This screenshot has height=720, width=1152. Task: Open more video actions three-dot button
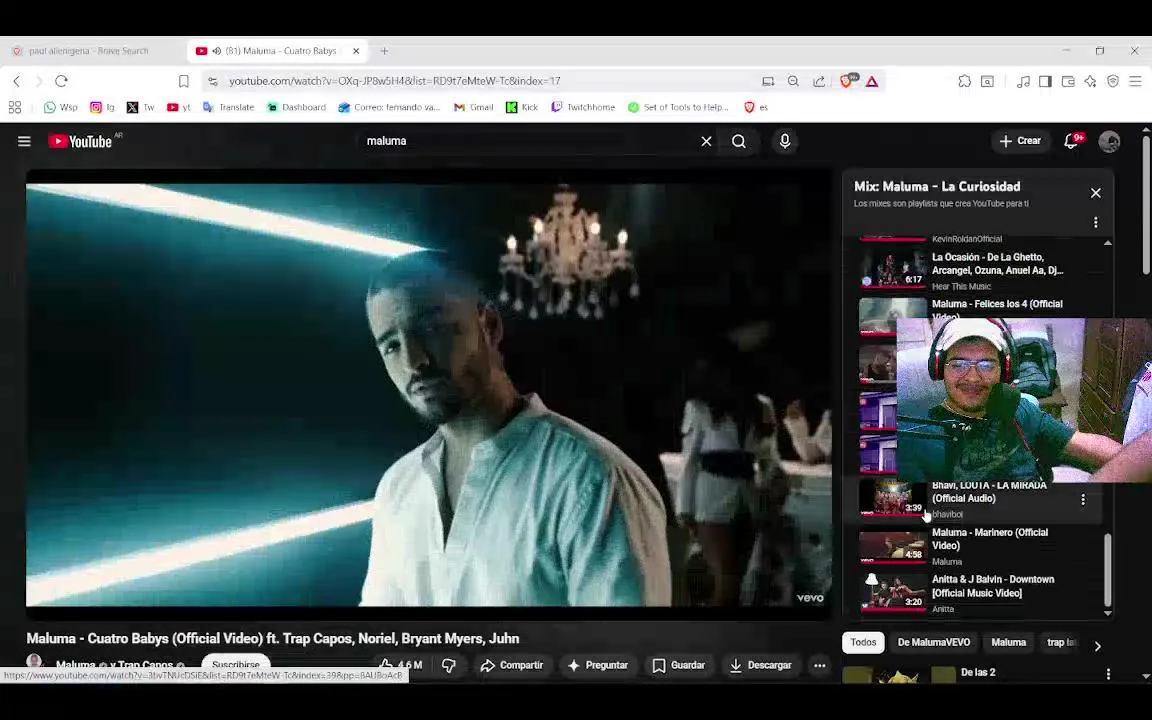(x=819, y=665)
